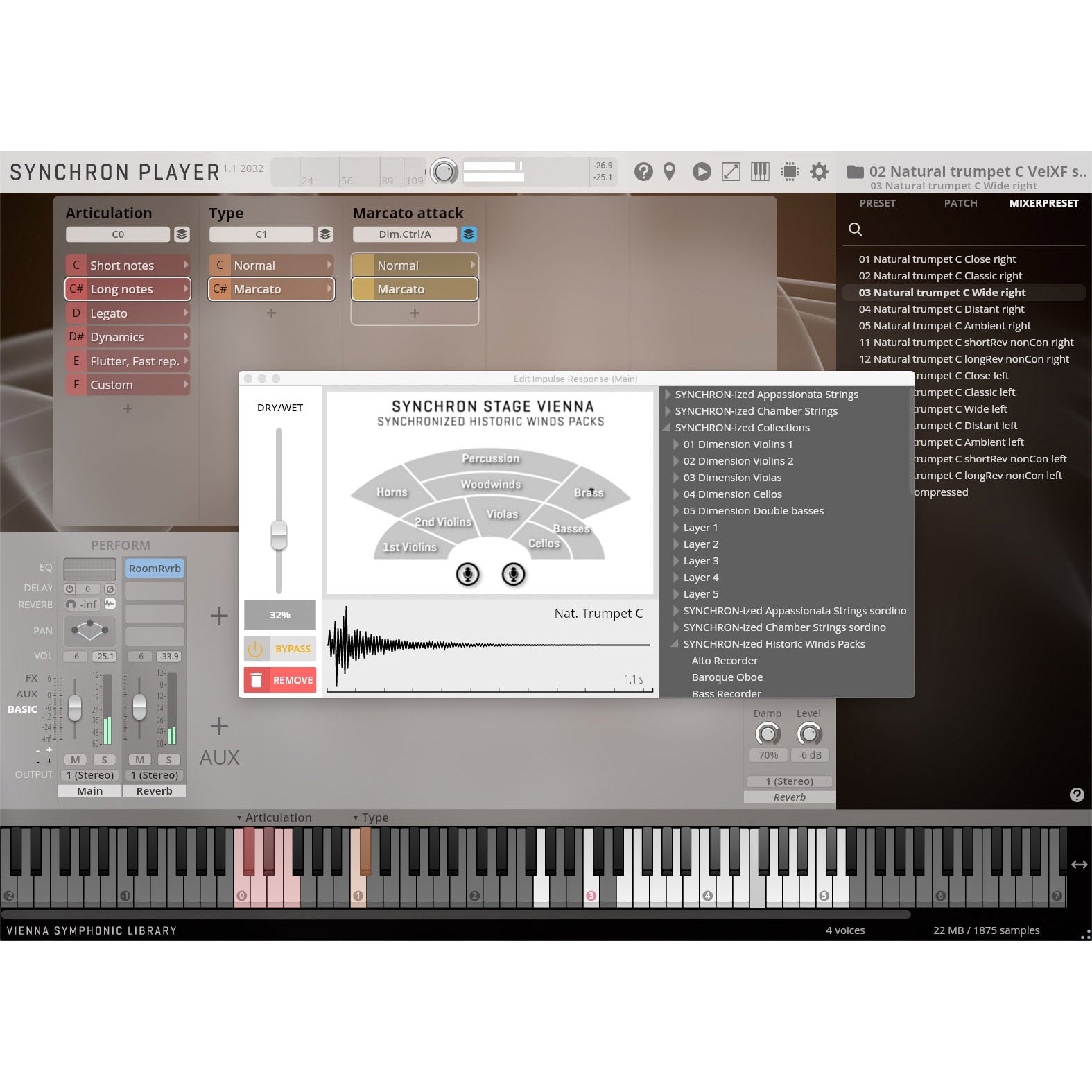Open the Dim.Ctrl/A controller selector
The width and height of the screenshot is (1092, 1092).
[x=405, y=234]
